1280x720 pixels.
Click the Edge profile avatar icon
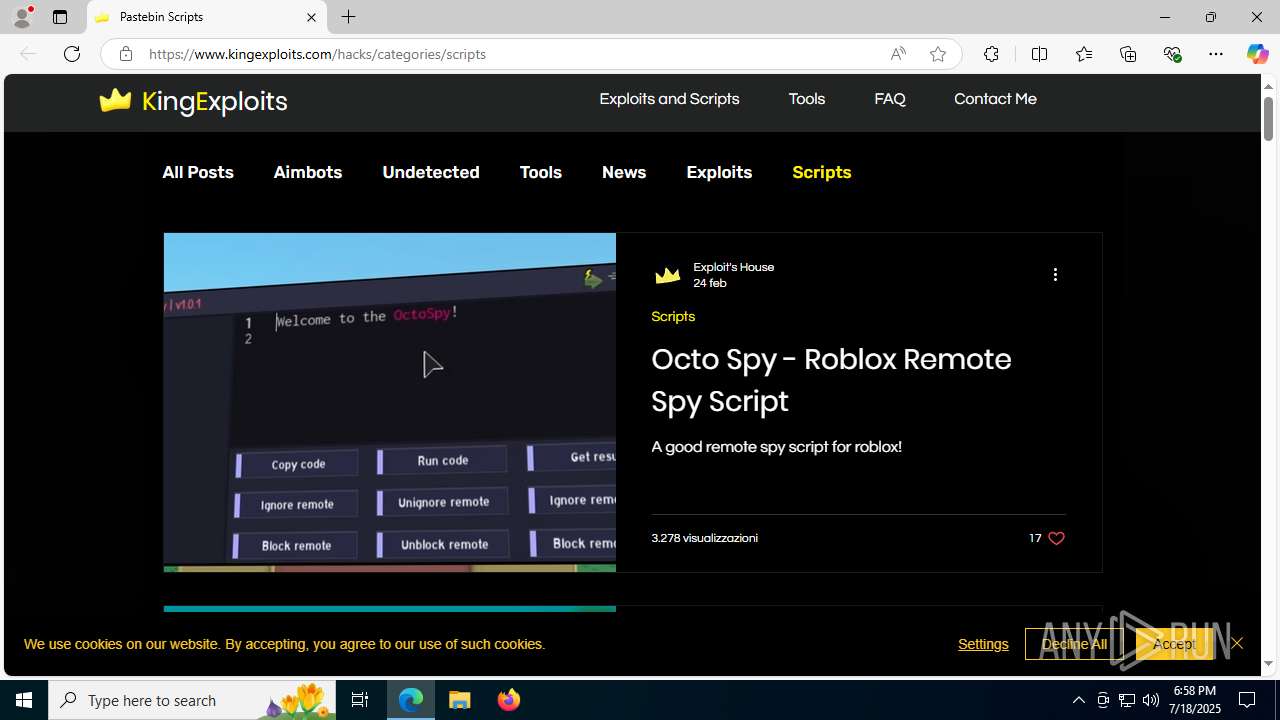tap(22, 17)
